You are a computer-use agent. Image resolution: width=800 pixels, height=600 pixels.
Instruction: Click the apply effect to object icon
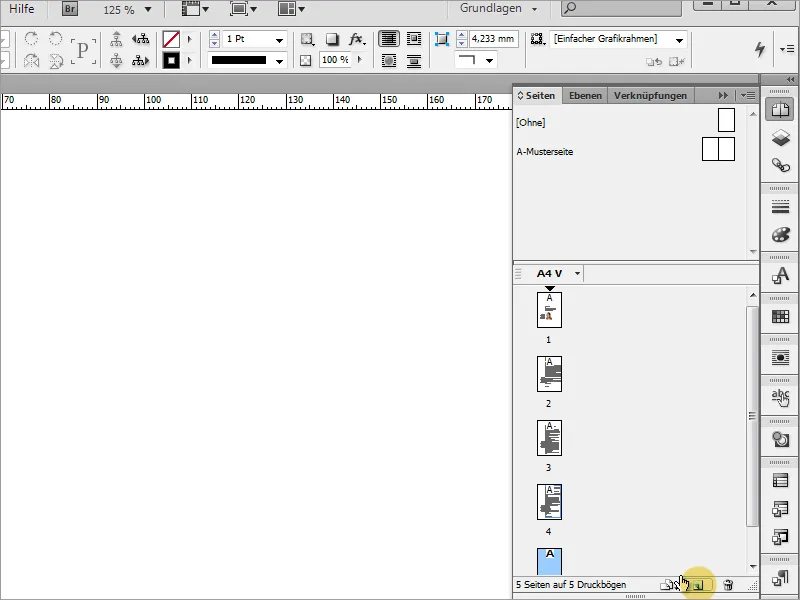pyautogui.click(x=307, y=39)
